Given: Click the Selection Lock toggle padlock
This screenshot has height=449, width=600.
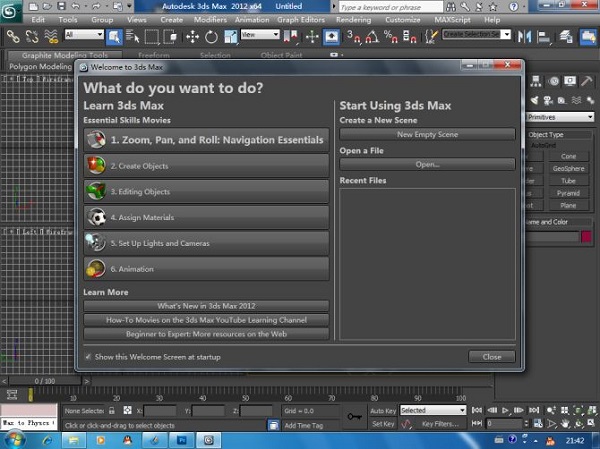Looking at the screenshot, I should point(112,411).
